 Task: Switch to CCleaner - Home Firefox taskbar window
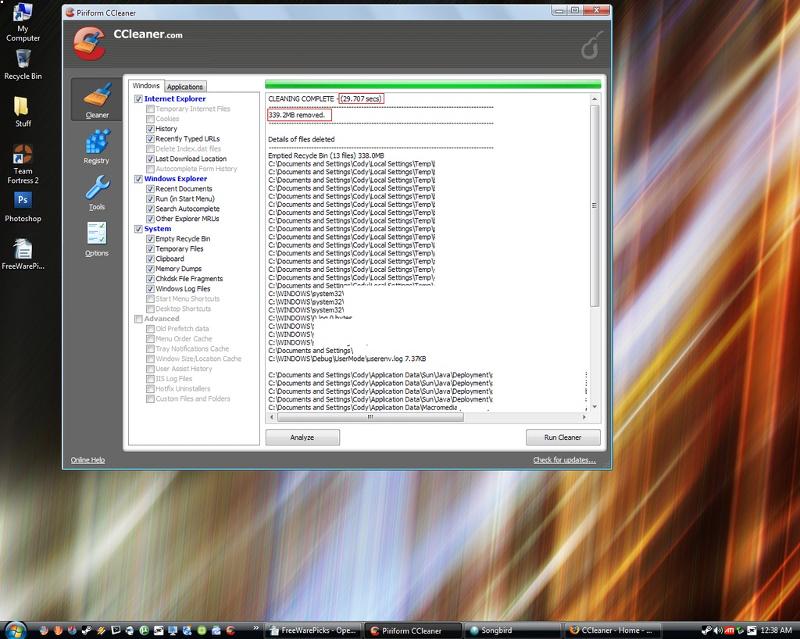click(x=611, y=630)
